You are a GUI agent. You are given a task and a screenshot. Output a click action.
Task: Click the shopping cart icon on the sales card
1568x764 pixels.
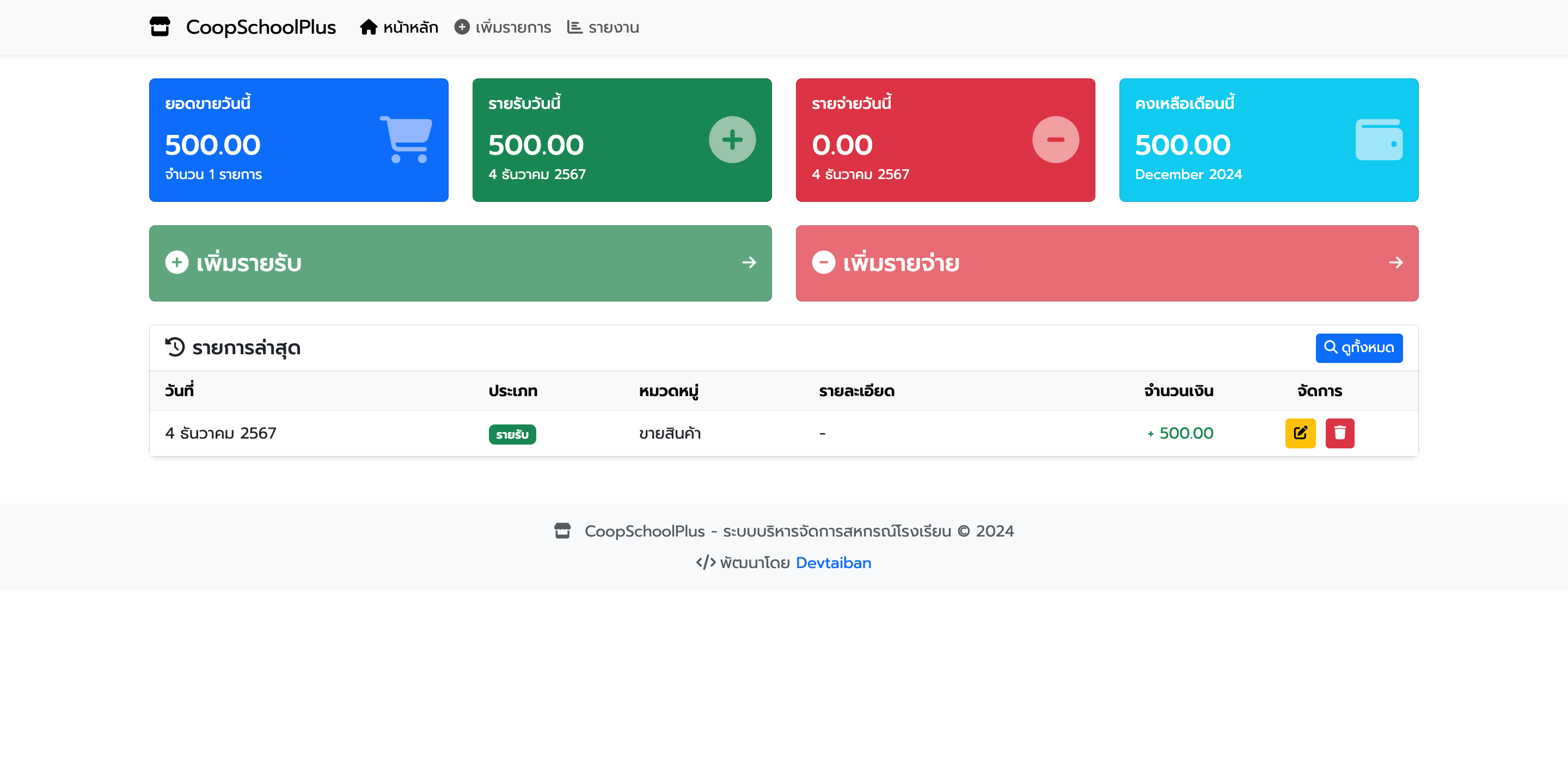pos(406,139)
